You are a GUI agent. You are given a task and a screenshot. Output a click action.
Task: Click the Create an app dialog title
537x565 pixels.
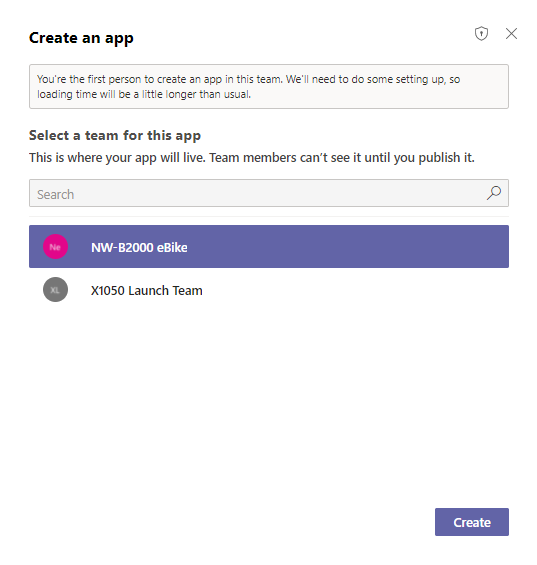click(x=81, y=38)
